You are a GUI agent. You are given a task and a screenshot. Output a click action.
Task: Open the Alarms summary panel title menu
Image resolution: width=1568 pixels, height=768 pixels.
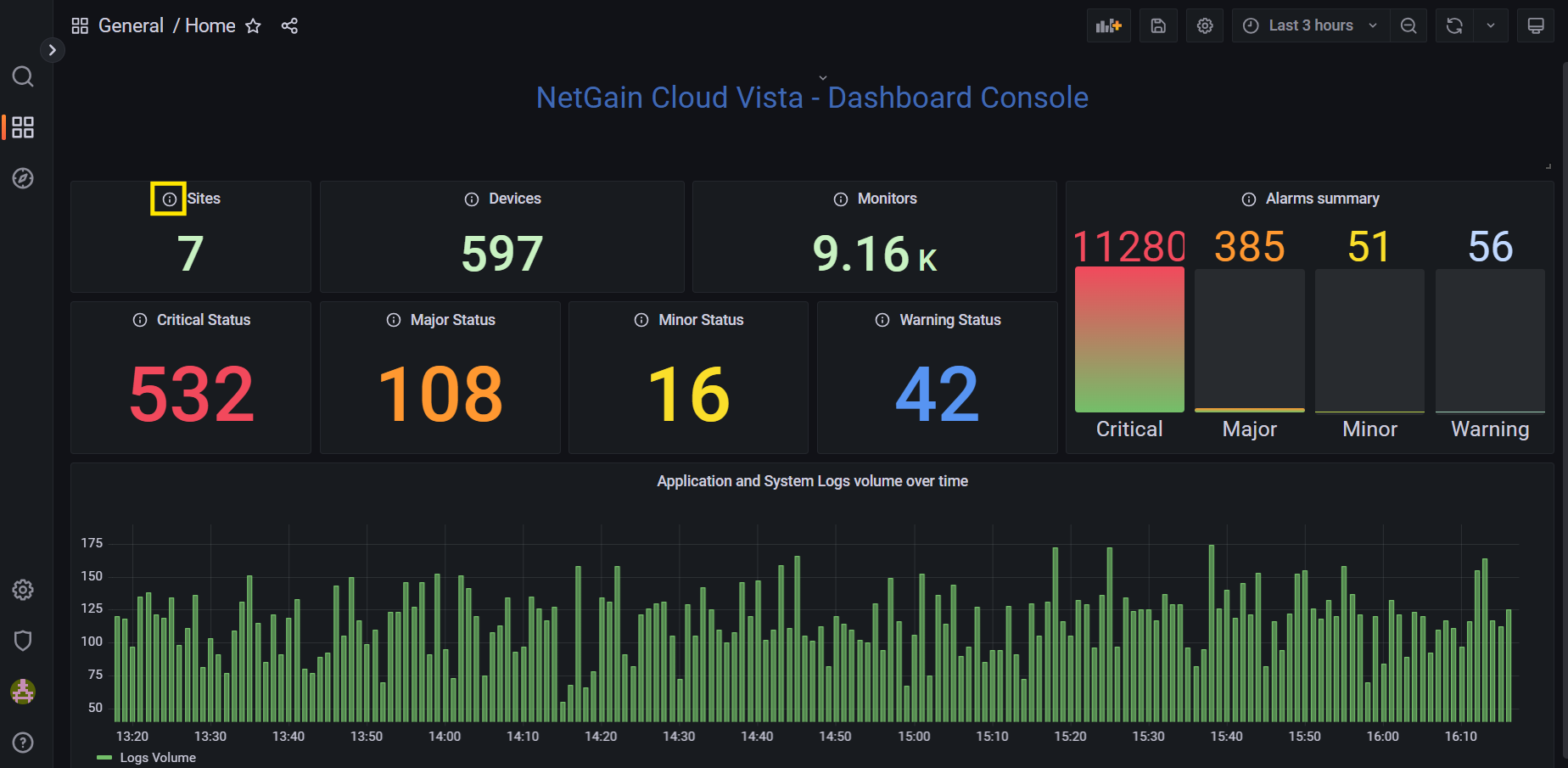point(1323,199)
